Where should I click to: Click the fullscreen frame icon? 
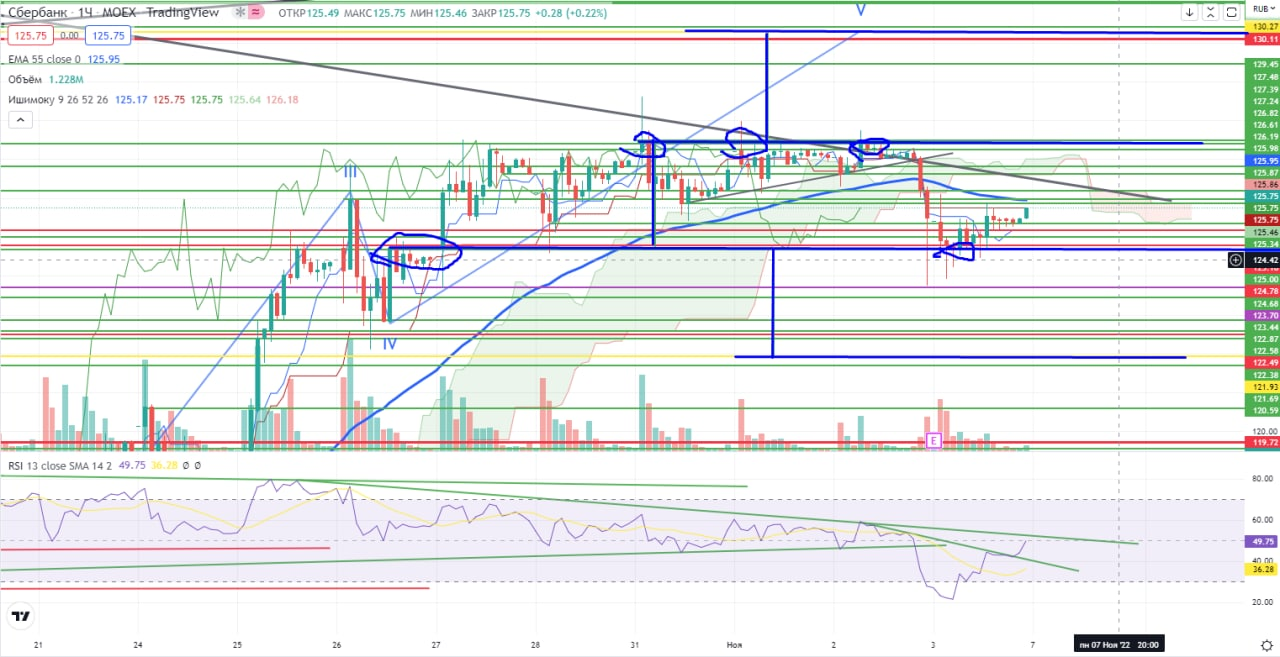tap(1232, 13)
